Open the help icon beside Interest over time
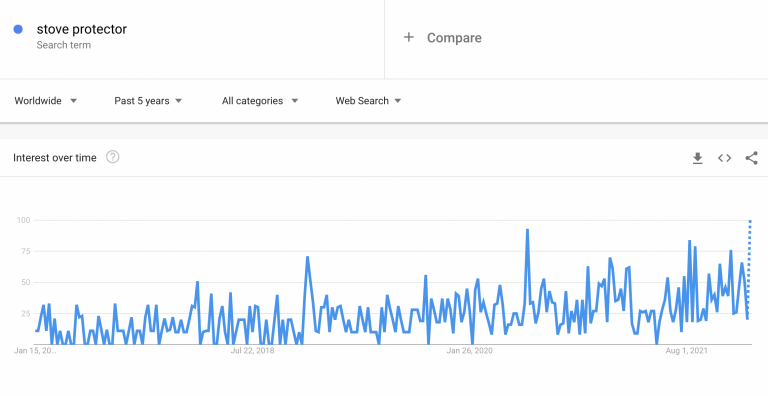The image size is (768, 396). [x=113, y=157]
